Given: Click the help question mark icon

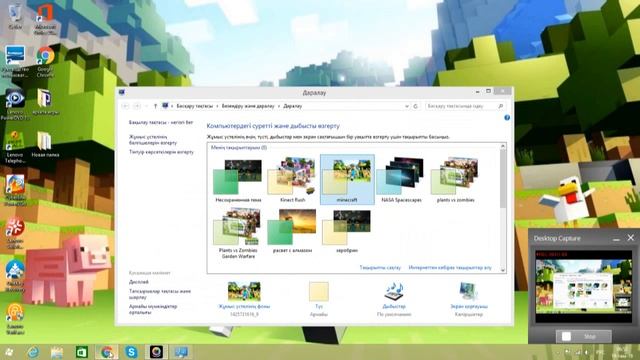Looking at the screenshot, I should [x=507, y=118].
